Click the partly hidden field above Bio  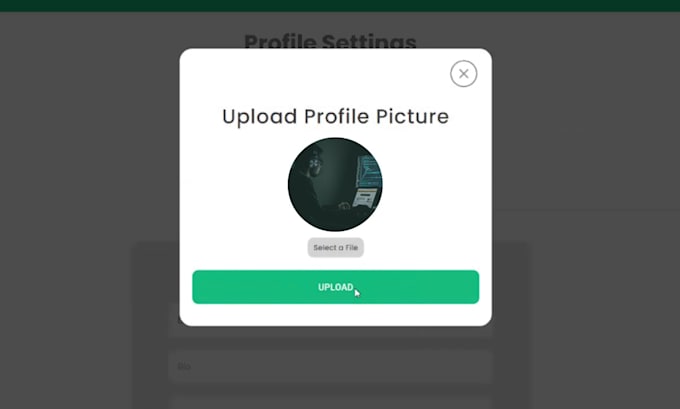[331, 331]
